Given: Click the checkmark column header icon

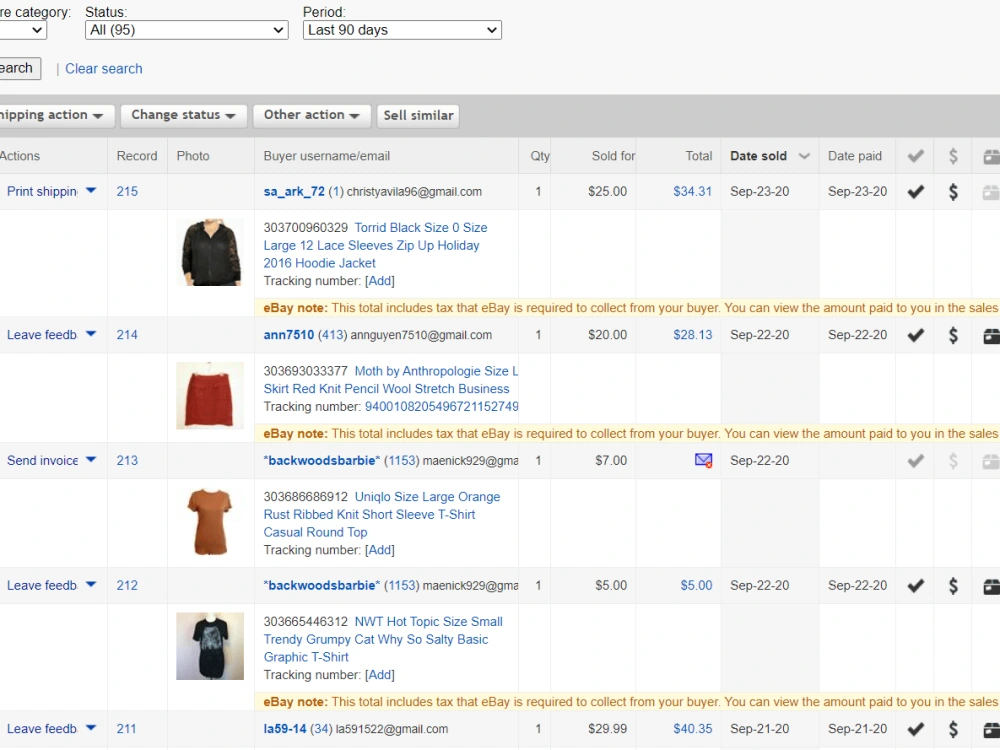Looking at the screenshot, I should point(916,156).
